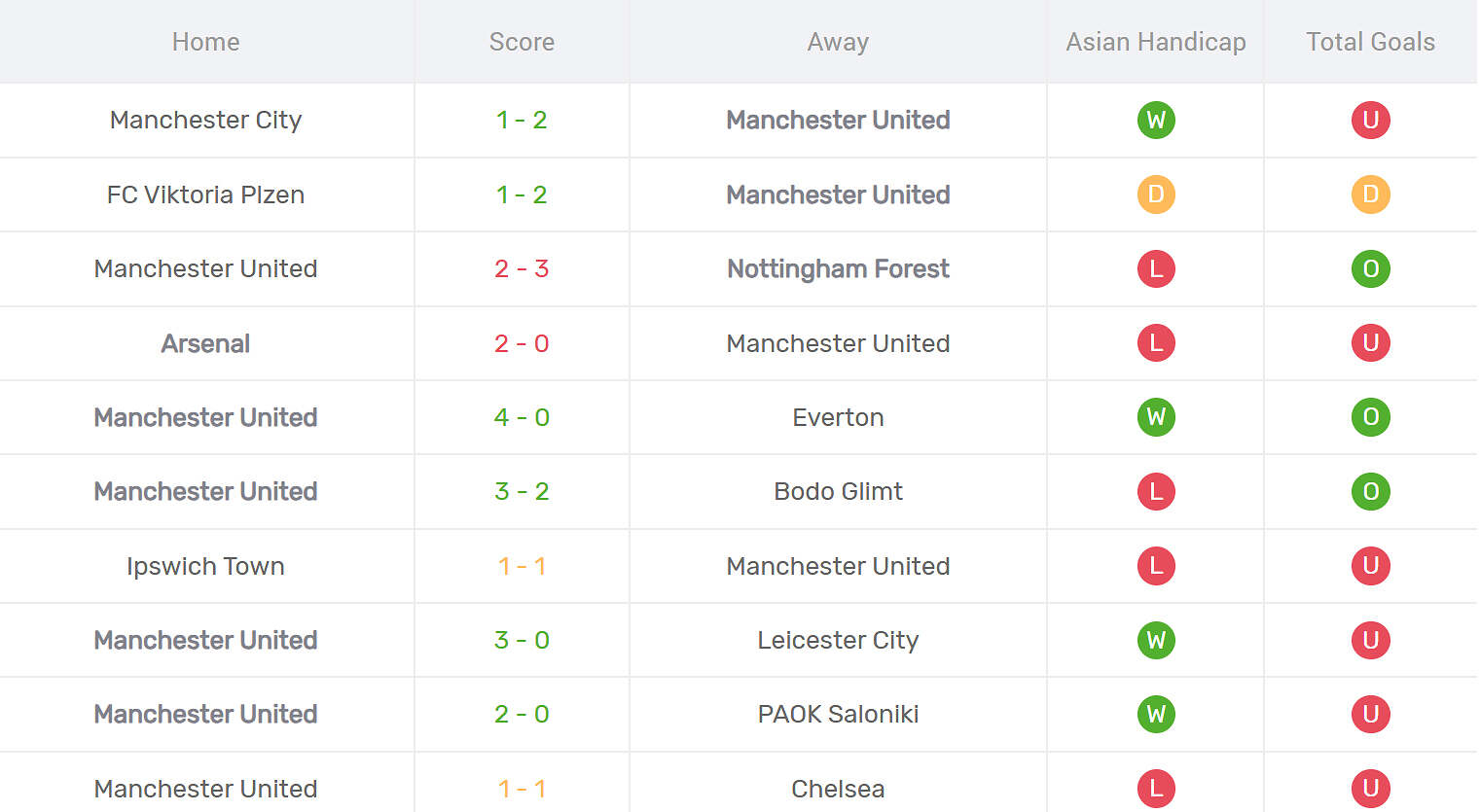Click the green W badge for Manchester City match
The width and height of the screenshot is (1480, 812).
coord(1156,120)
